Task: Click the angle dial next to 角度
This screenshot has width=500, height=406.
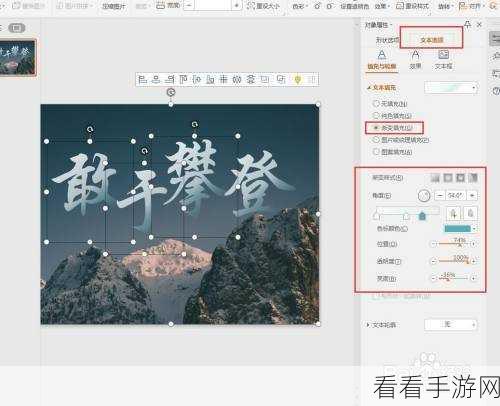Action: [x=424, y=196]
